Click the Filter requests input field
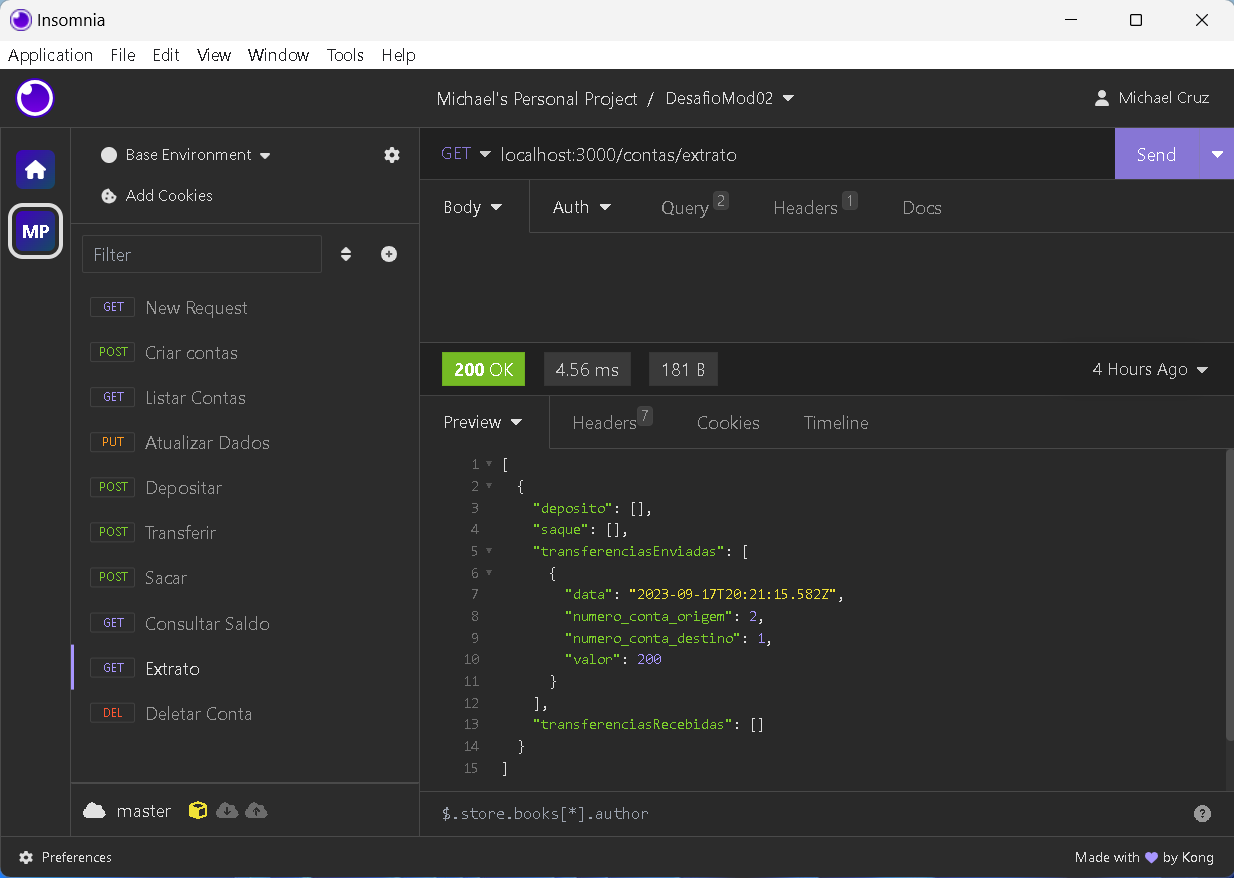Screen dimensions: 1234x878 point(201,254)
